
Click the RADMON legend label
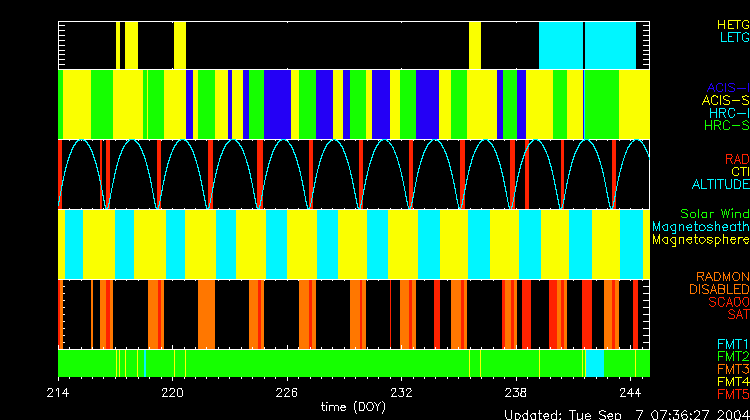pos(724,277)
